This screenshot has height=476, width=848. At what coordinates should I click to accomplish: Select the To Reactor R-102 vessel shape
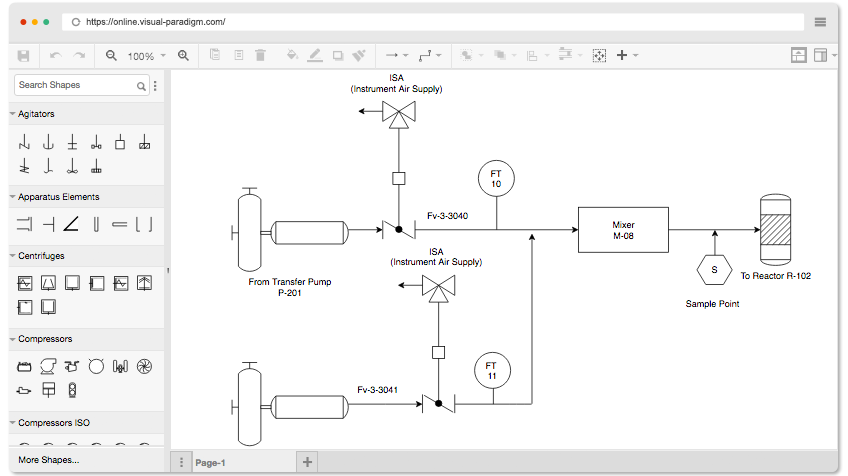click(776, 230)
